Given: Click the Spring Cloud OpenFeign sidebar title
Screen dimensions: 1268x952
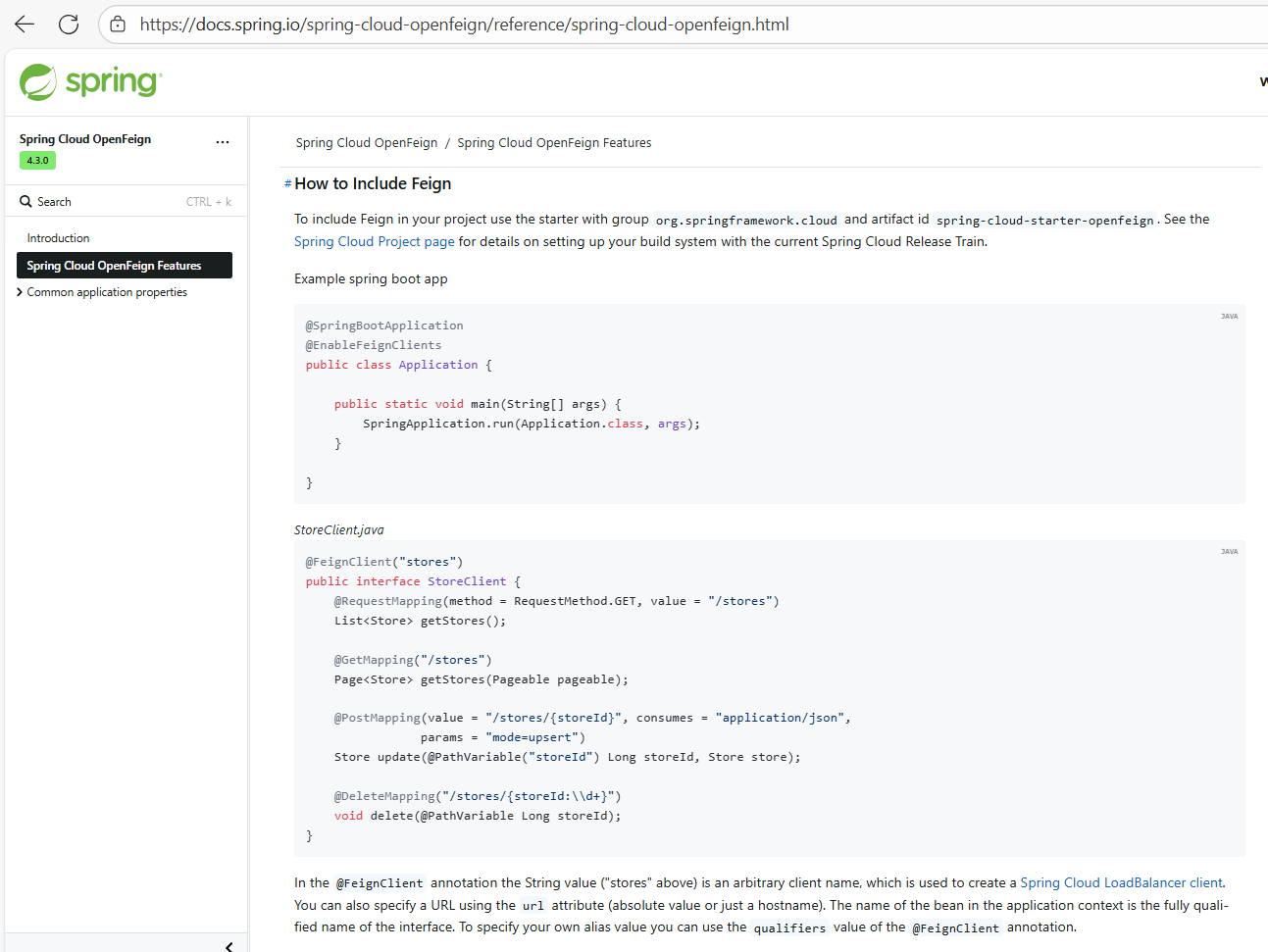Looking at the screenshot, I should tap(85, 139).
